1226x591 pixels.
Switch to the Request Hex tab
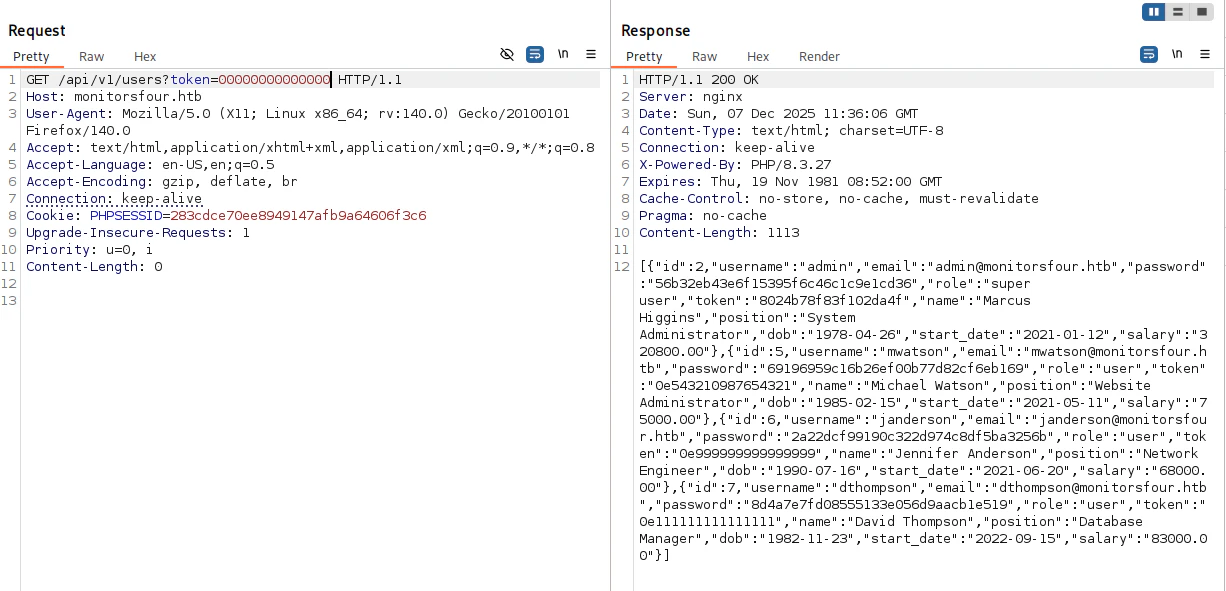coord(145,57)
